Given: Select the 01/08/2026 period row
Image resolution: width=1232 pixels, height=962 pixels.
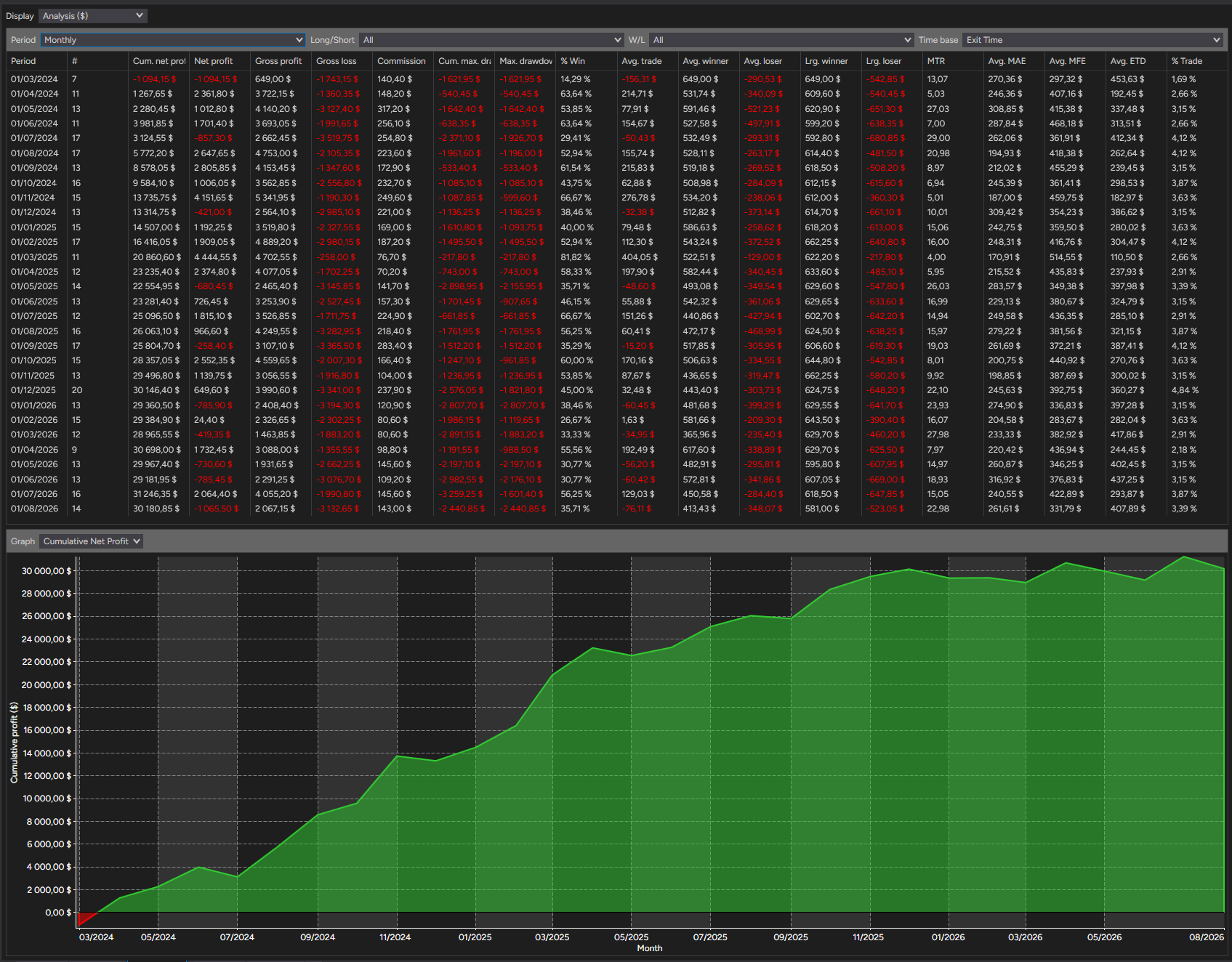Looking at the screenshot, I should click(x=617, y=509).
